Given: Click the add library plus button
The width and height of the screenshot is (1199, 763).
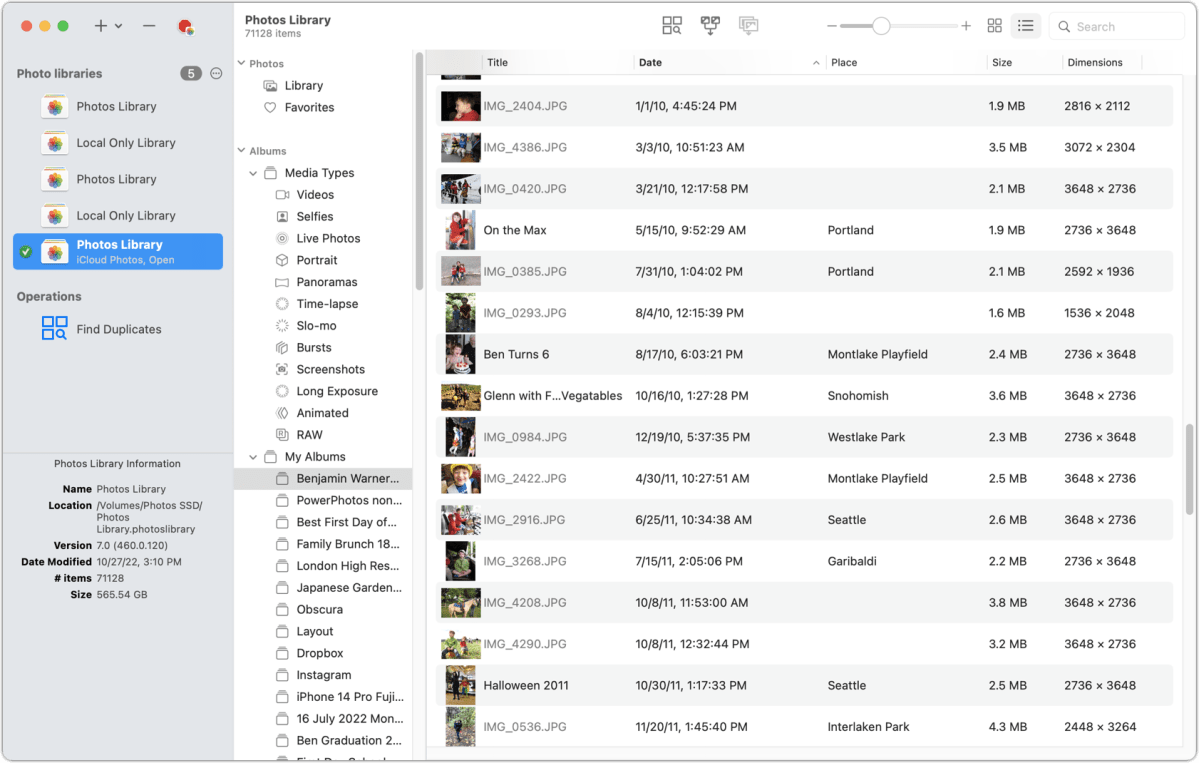Looking at the screenshot, I should point(100,26).
